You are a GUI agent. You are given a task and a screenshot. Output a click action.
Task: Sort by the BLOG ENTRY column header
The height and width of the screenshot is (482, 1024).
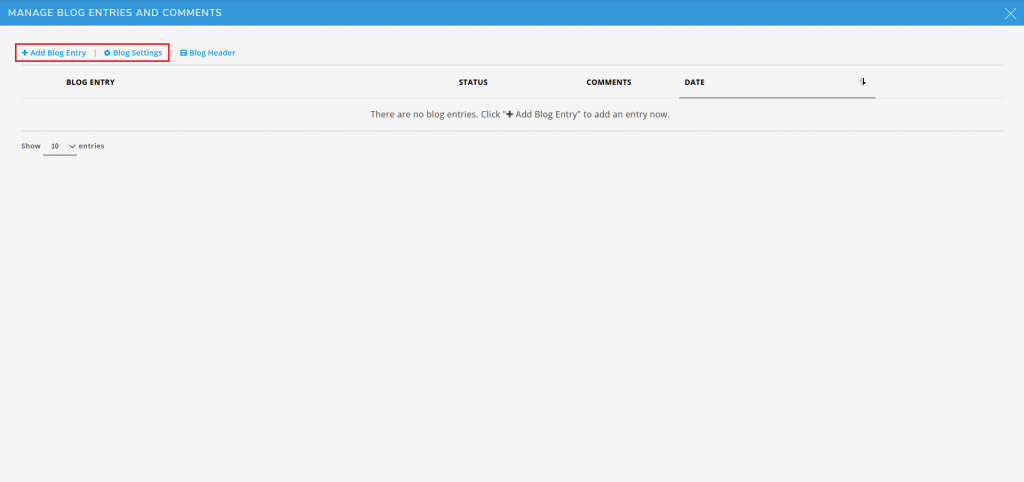(x=90, y=82)
